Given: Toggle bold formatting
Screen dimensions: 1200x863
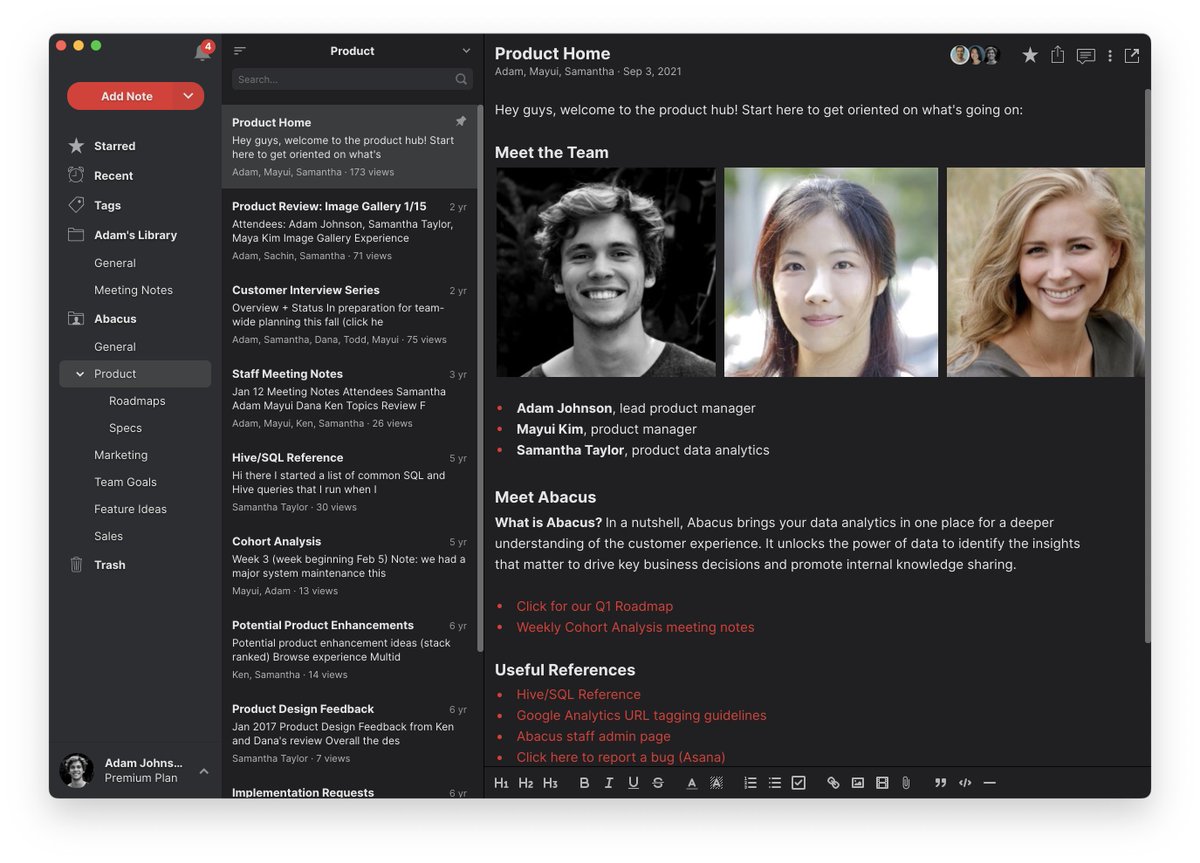Looking at the screenshot, I should click(x=585, y=783).
